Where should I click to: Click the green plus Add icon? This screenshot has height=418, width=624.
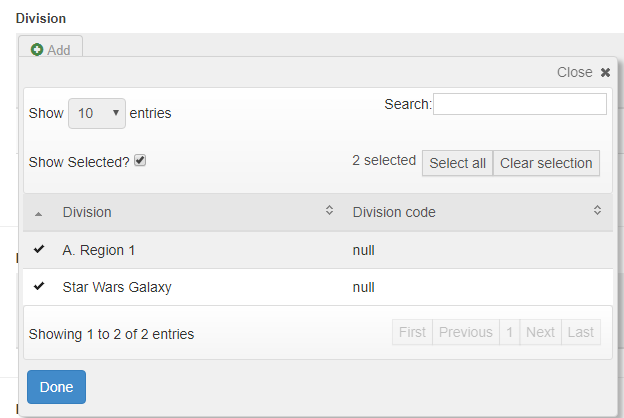37,49
